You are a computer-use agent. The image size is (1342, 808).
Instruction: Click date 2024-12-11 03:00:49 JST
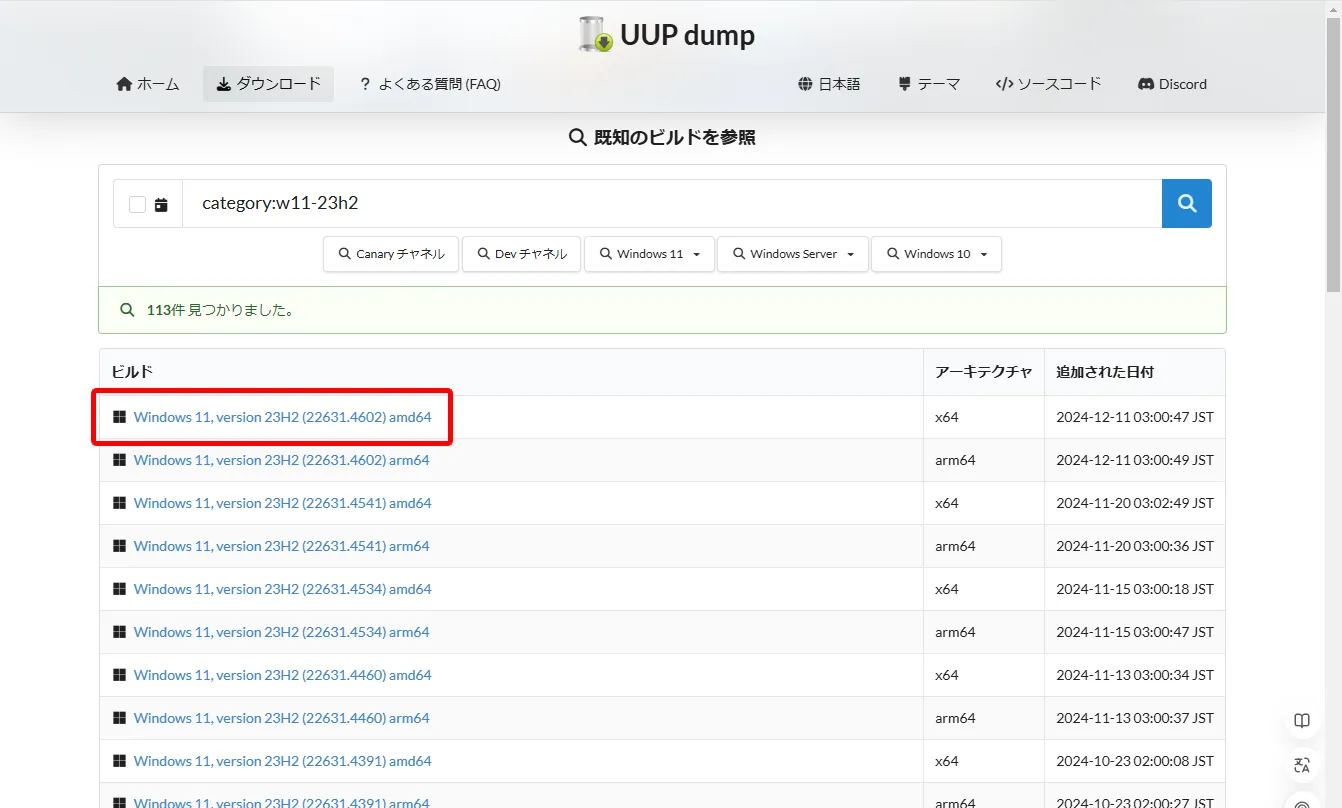pyautogui.click(x=1135, y=460)
